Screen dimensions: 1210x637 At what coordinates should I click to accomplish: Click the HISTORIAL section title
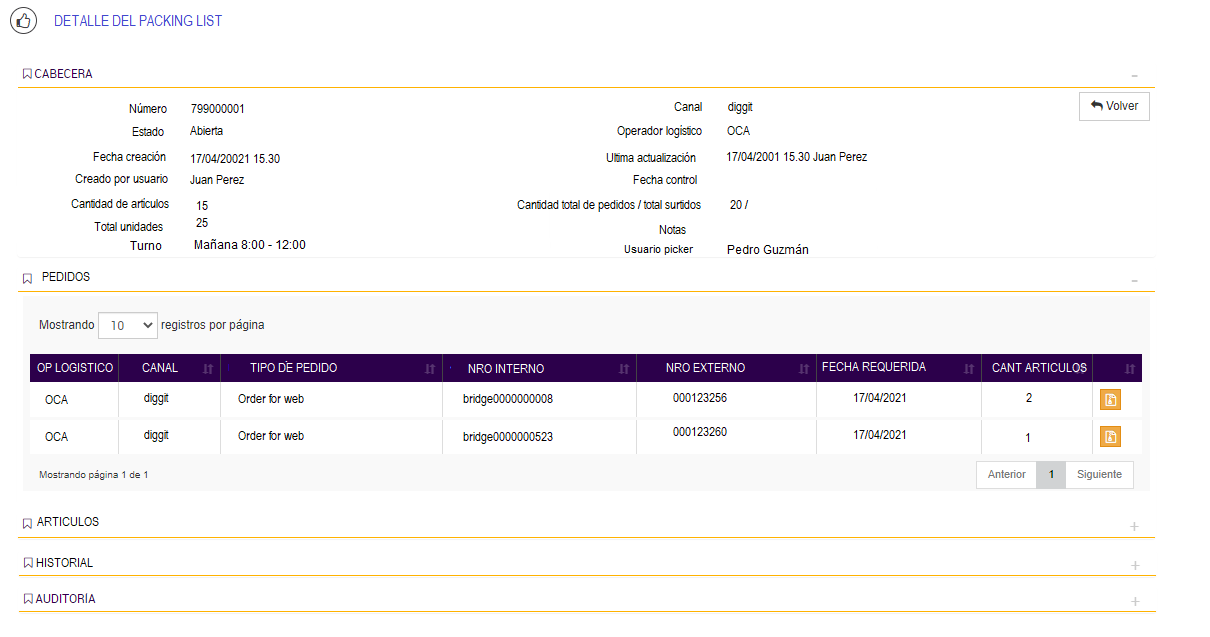click(65, 563)
